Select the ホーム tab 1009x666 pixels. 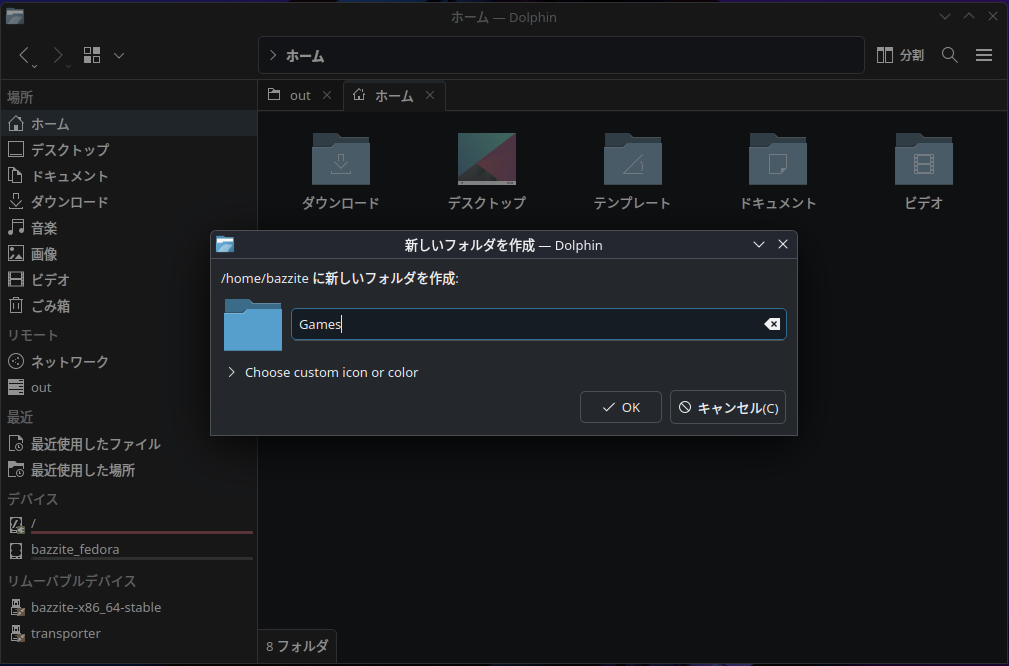point(392,95)
